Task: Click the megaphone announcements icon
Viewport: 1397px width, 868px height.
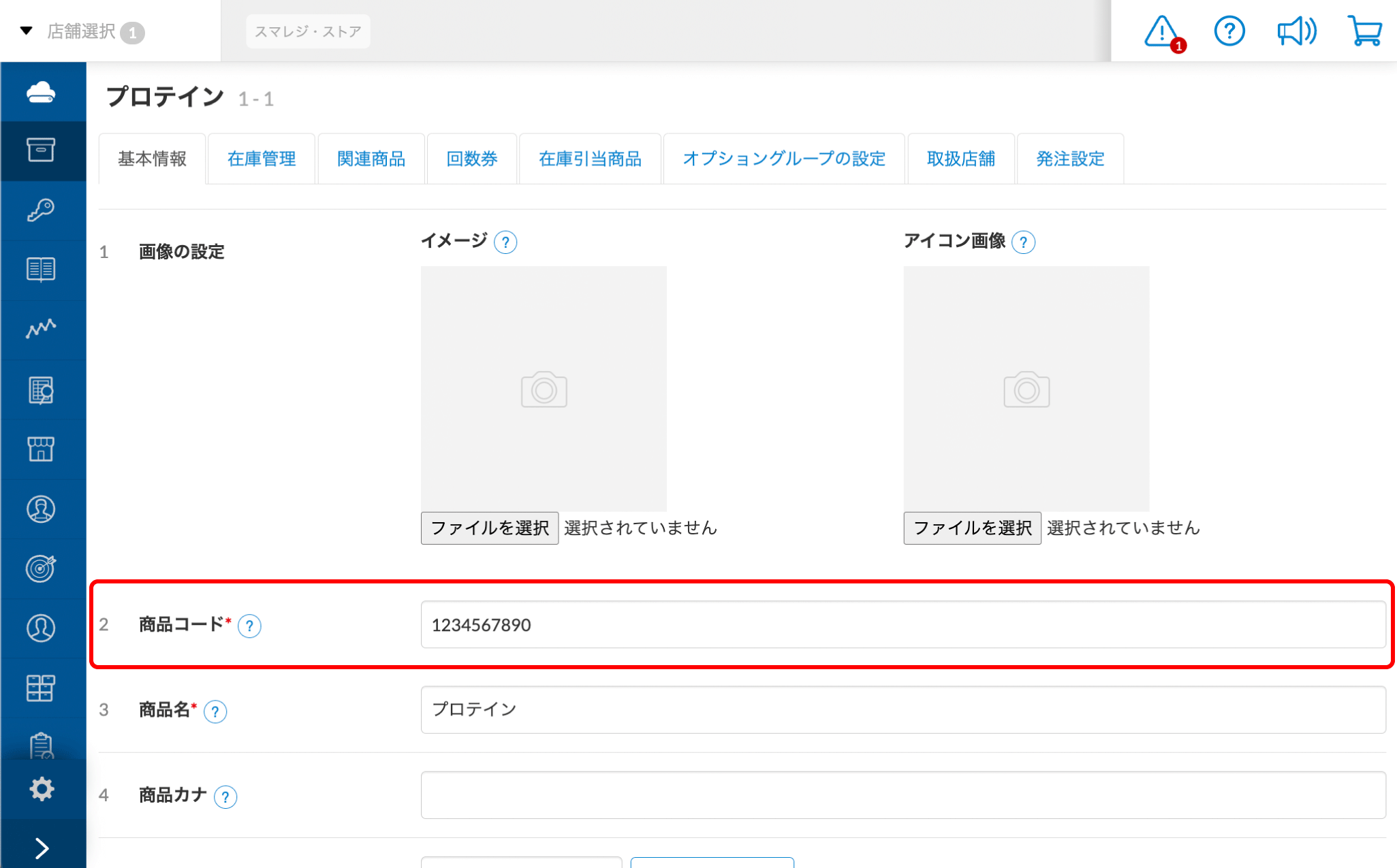Action: click(1296, 31)
